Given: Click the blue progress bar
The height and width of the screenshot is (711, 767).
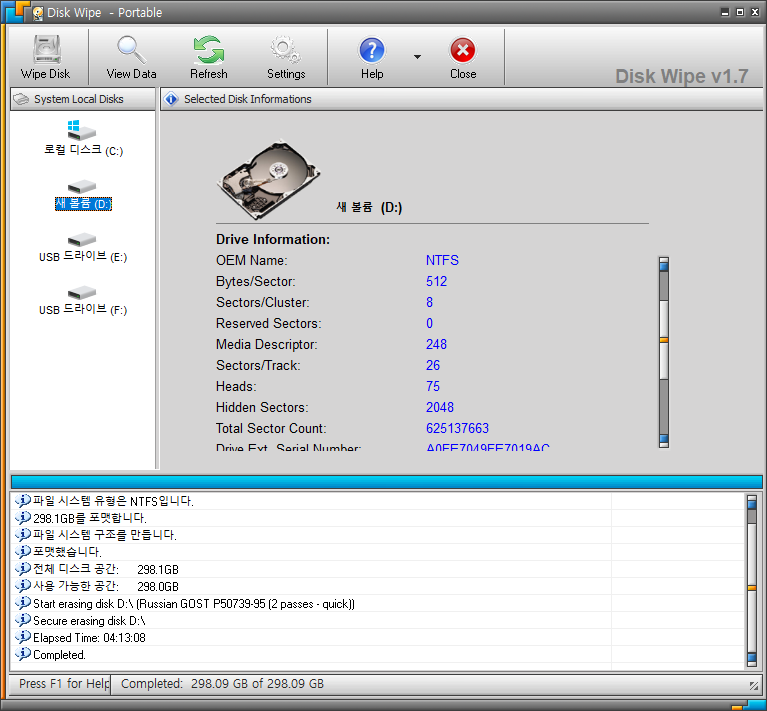Looking at the screenshot, I should click(x=385, y=482).
